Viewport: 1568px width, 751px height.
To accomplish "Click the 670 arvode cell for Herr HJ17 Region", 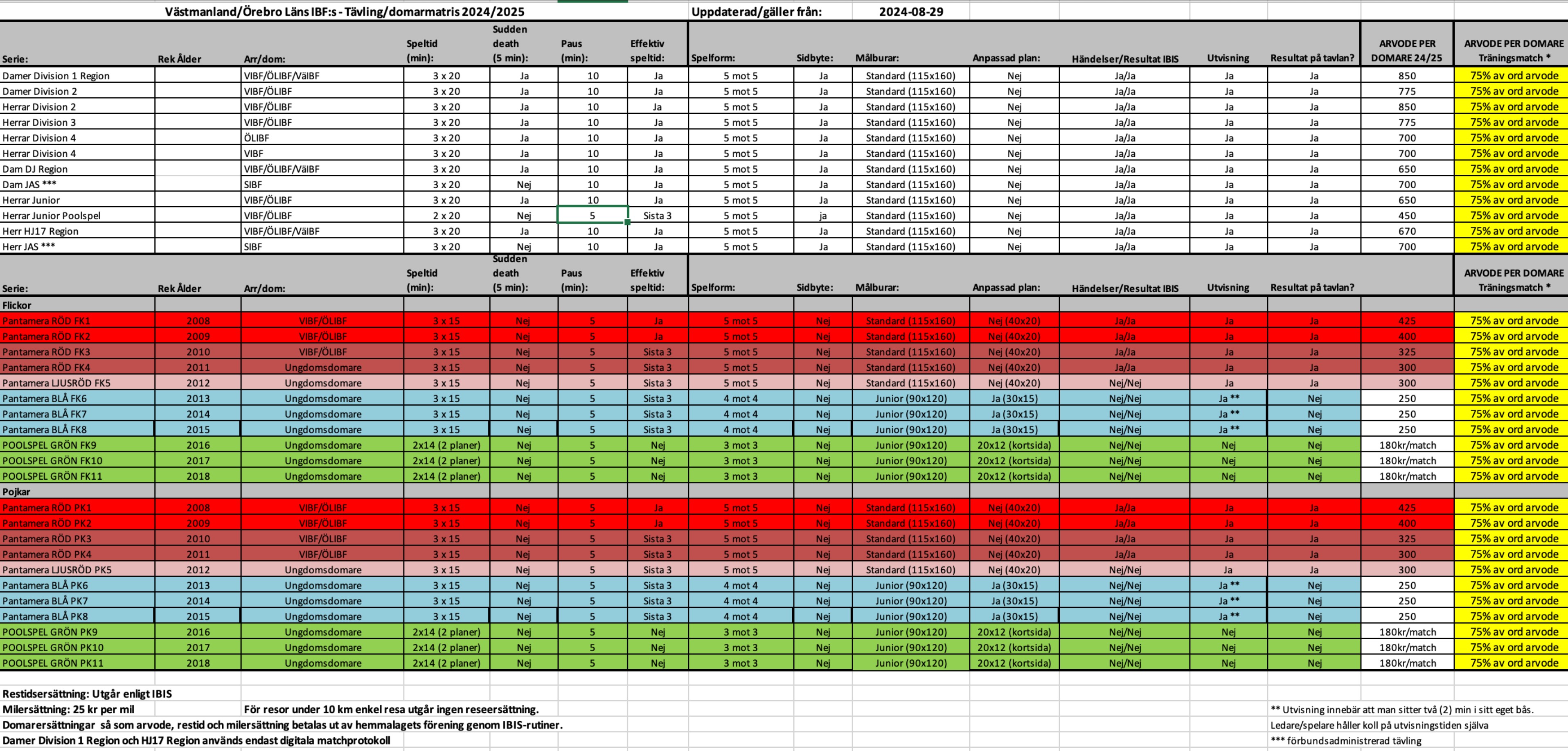I will click(x=1407, y=231).
